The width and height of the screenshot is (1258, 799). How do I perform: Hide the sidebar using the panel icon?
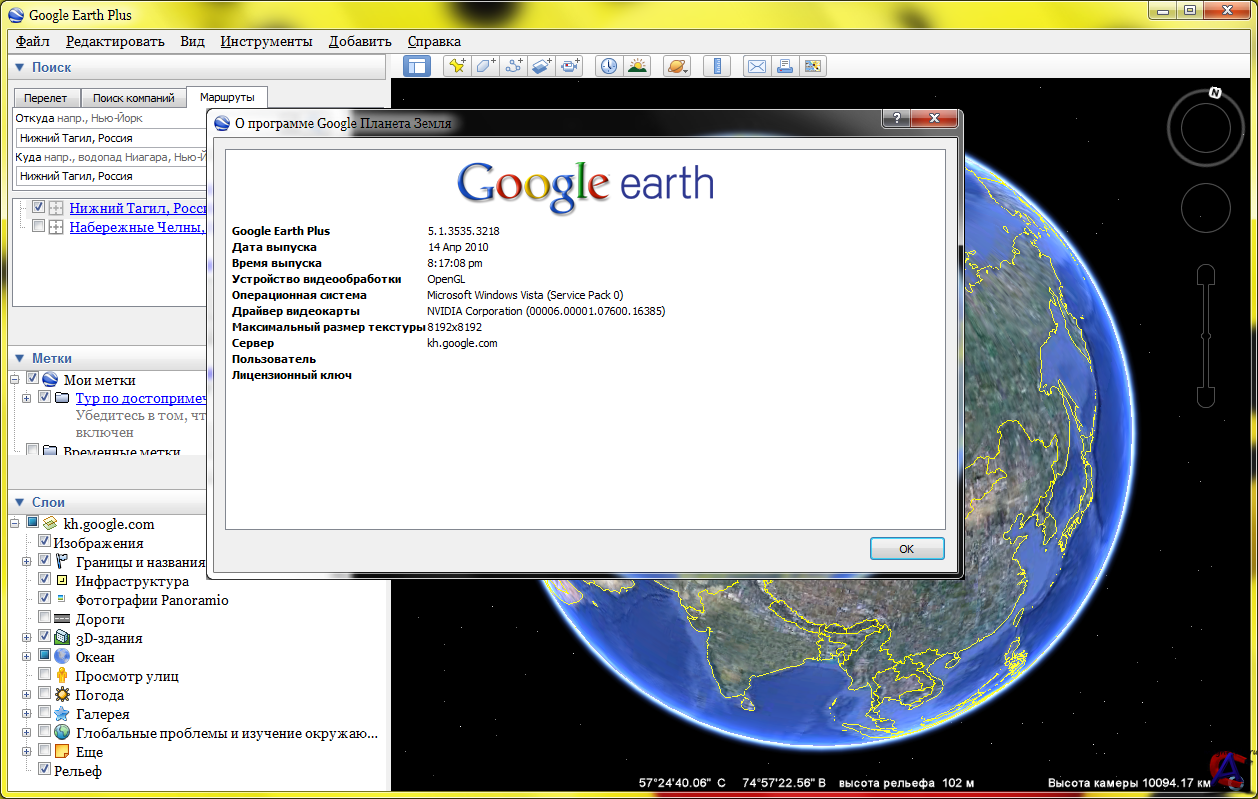pyautogui.click(x=418, y=66)
